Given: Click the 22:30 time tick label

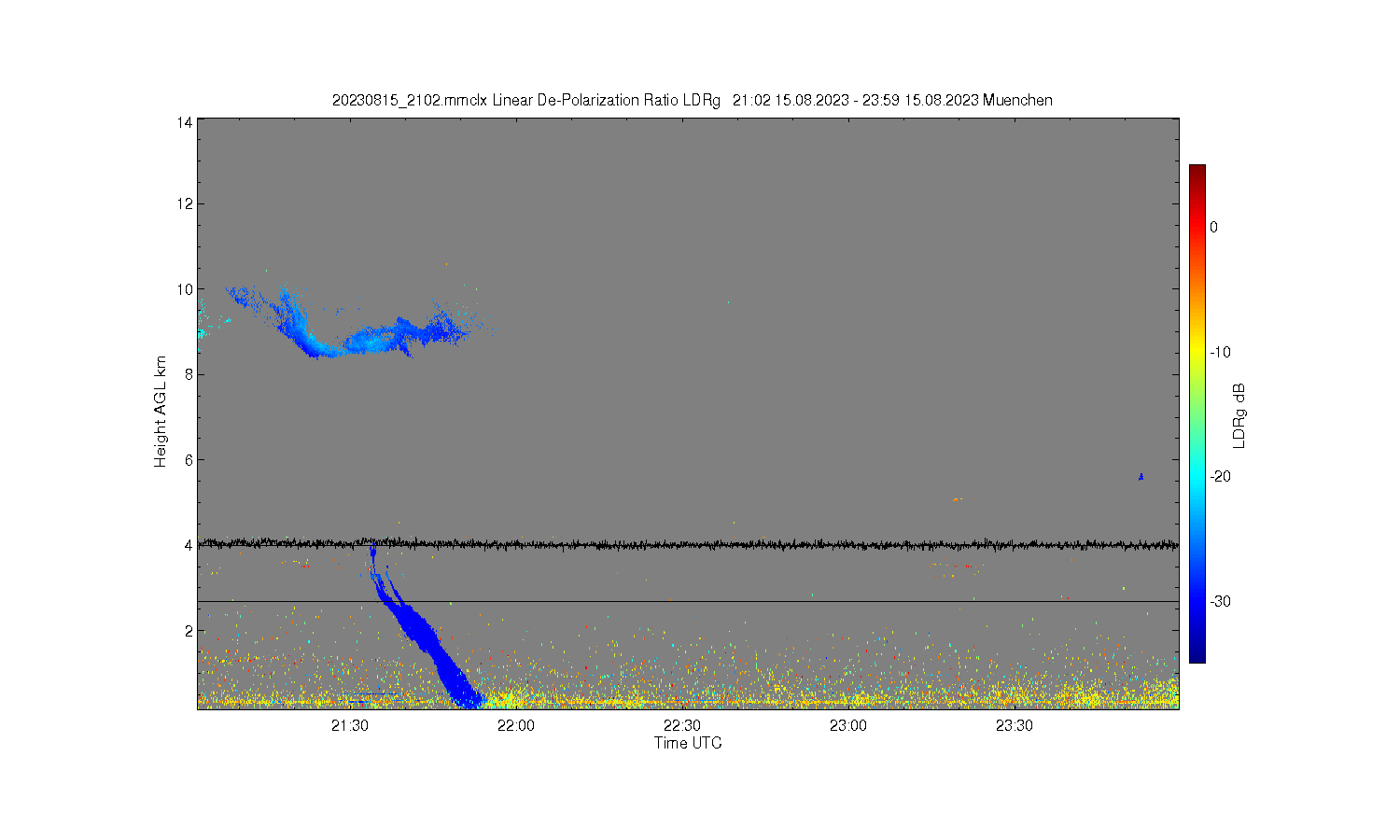Looking at the screenshot, I should coord(681,726).
